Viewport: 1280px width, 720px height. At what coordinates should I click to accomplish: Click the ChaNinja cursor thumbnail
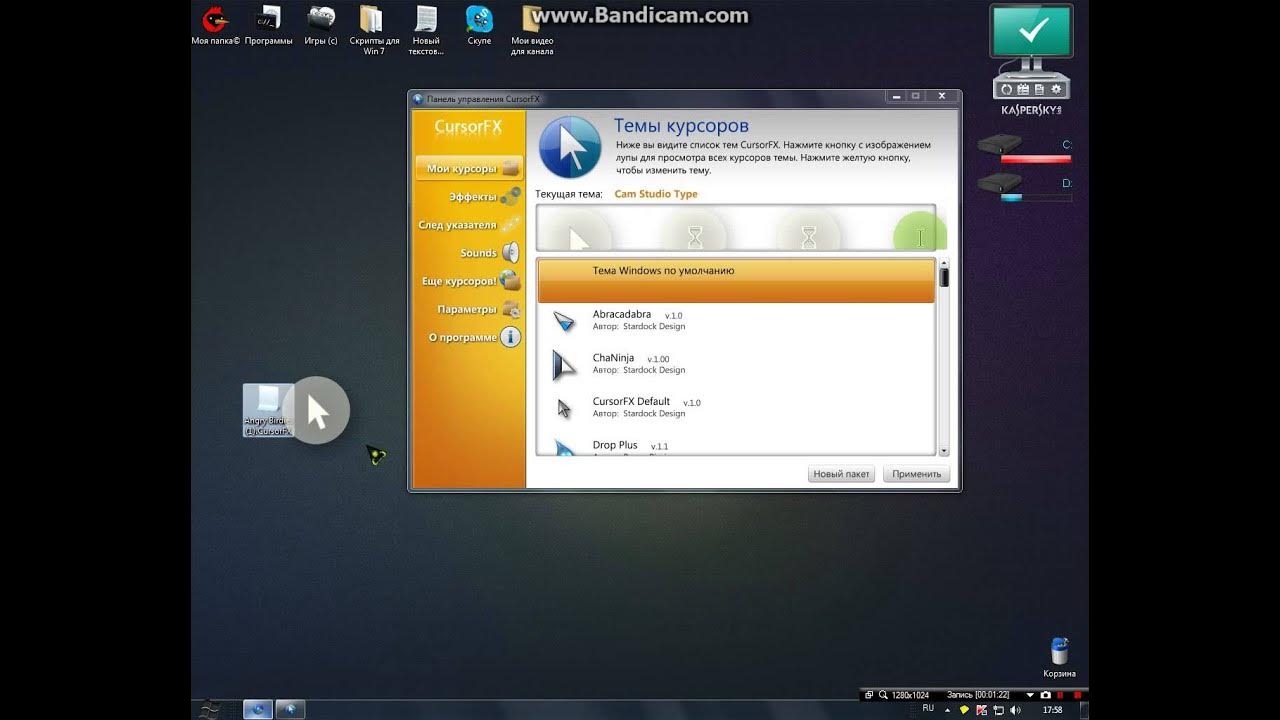(565, 364)
